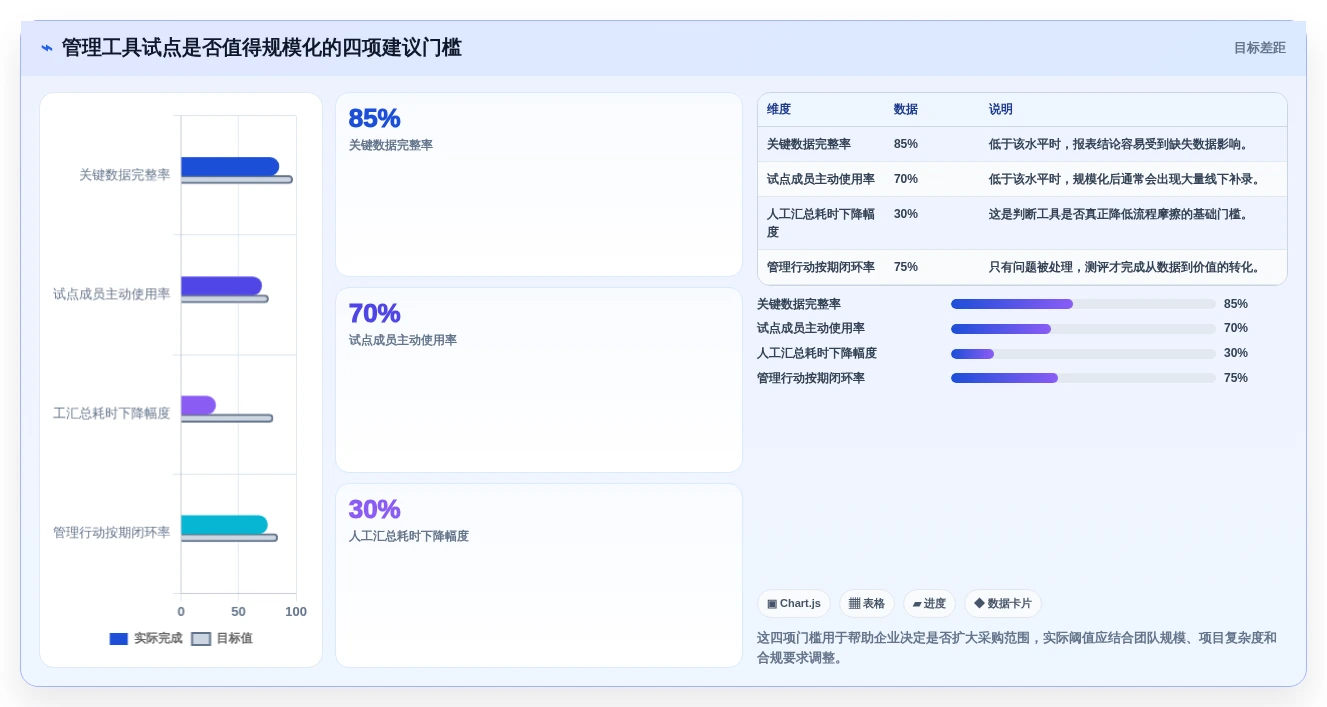Click the 75% value beside the progress bar
This screenshot has width=1327, height=707.
click(x=1236, y=378)
